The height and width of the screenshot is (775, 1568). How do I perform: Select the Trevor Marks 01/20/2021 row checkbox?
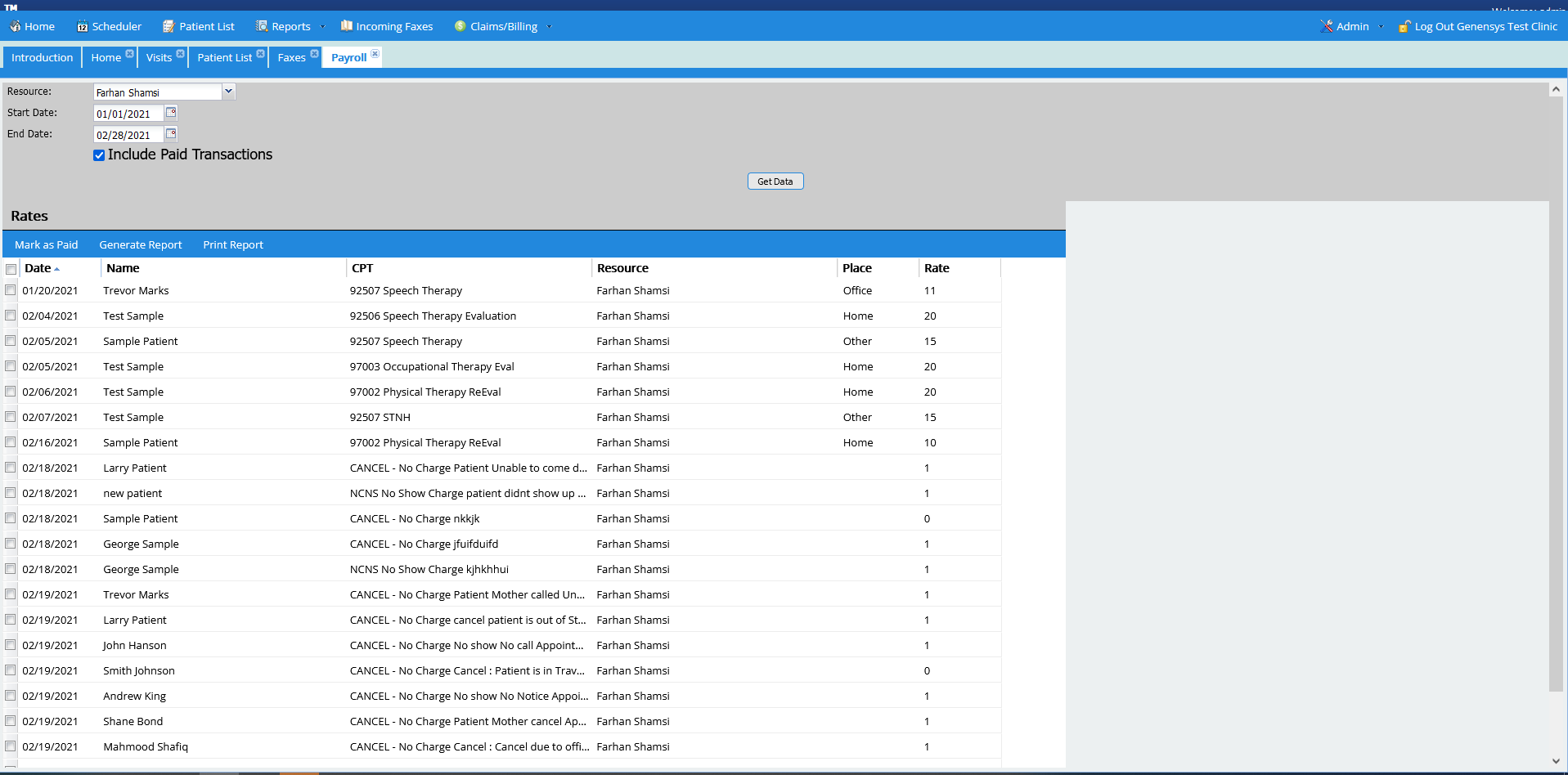click(11, 290)
